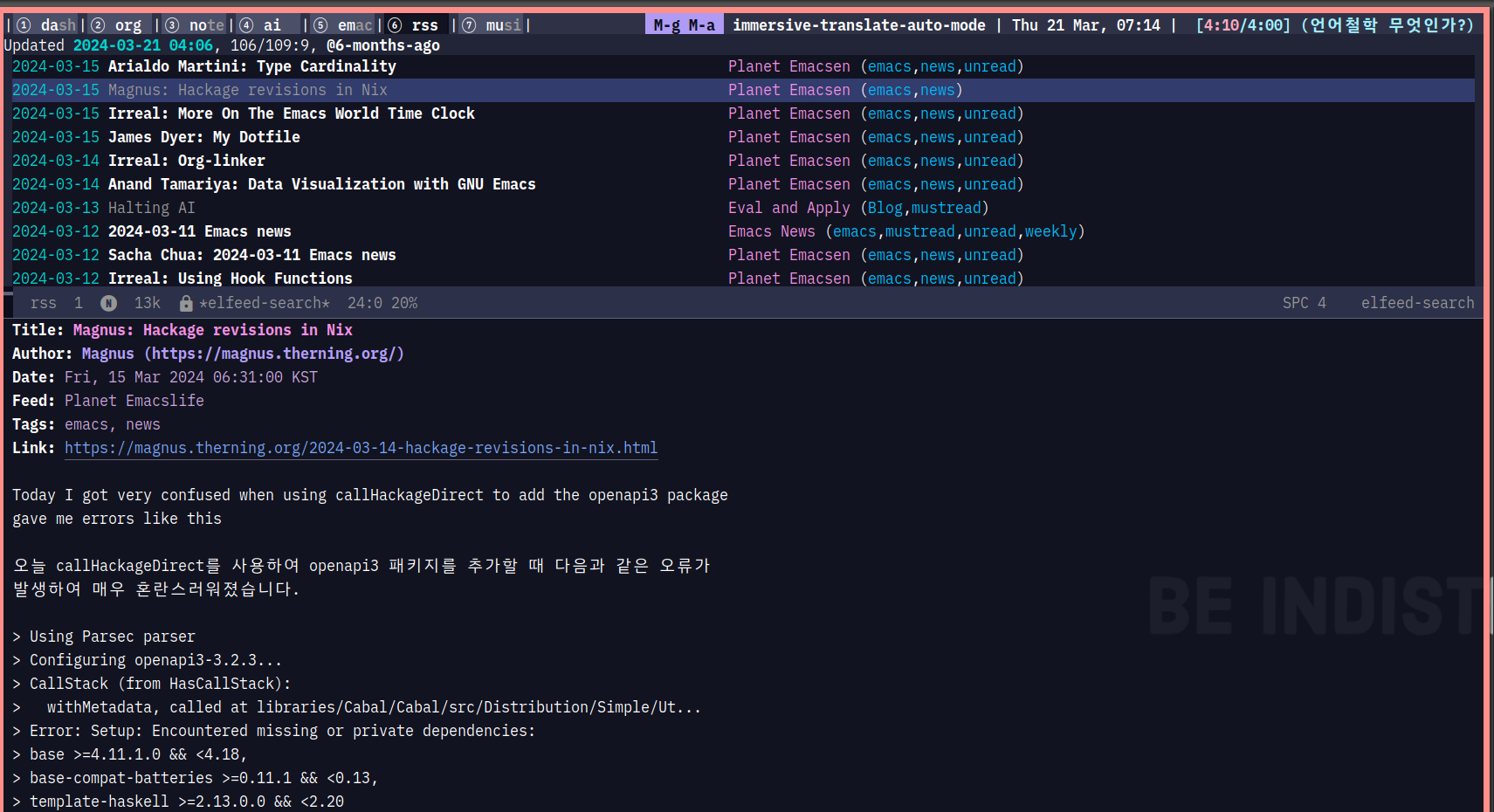
Task: Switch to the dash tab
Action: (47, 25)
